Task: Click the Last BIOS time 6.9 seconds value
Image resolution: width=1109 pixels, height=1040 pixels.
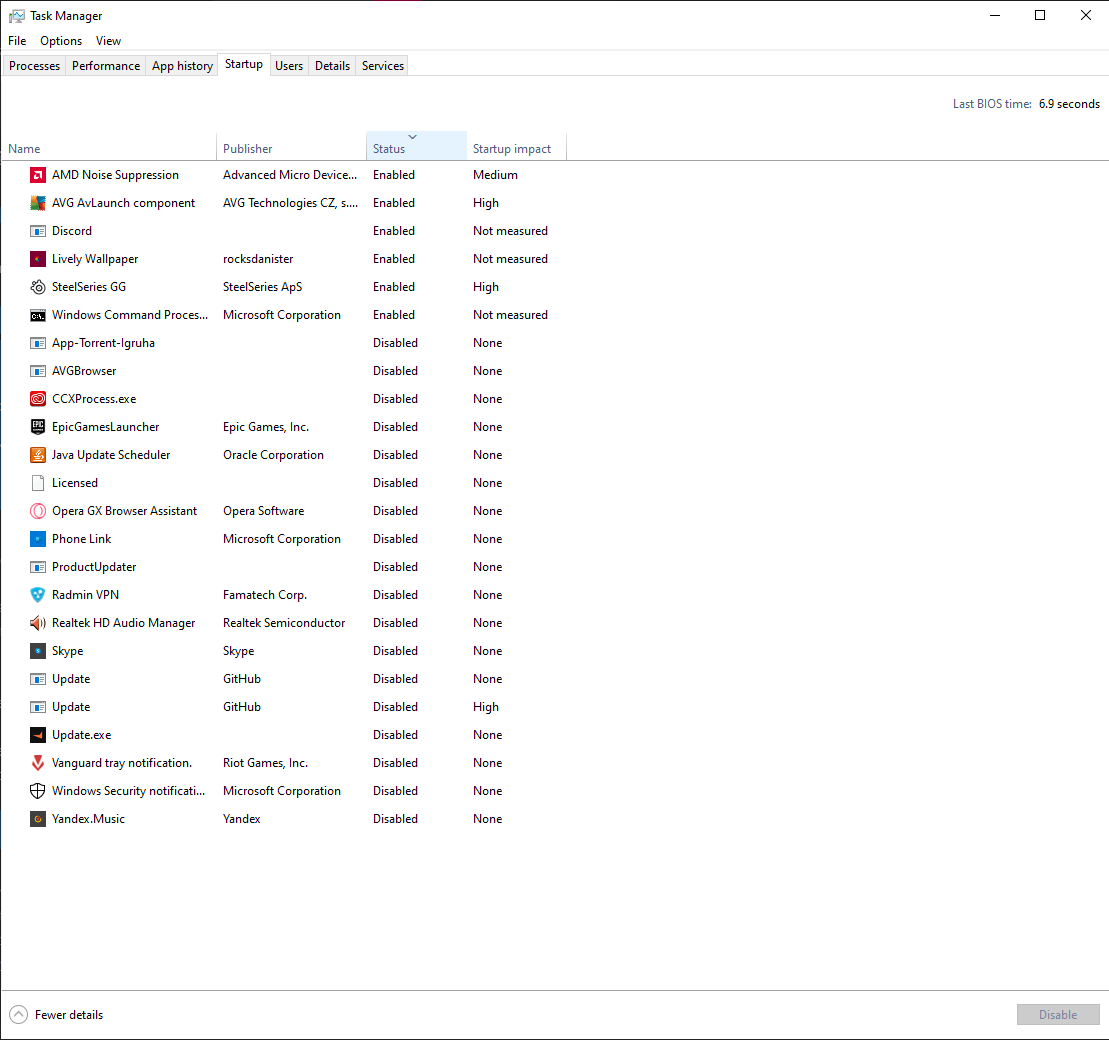Action: (1069, 104)
